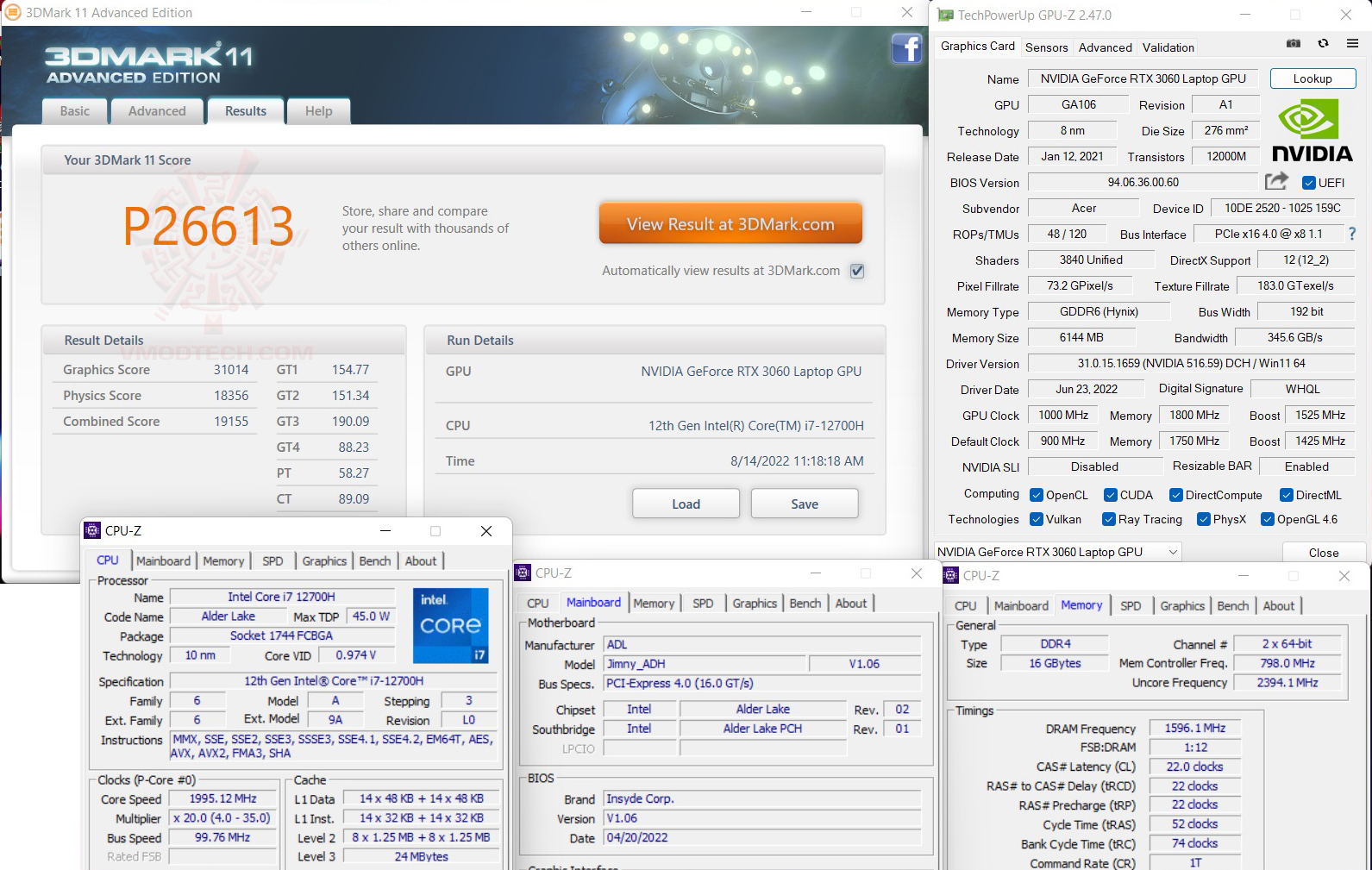
Task: Click the CPU-Z memory window's title icon
Action: (951, 575)
